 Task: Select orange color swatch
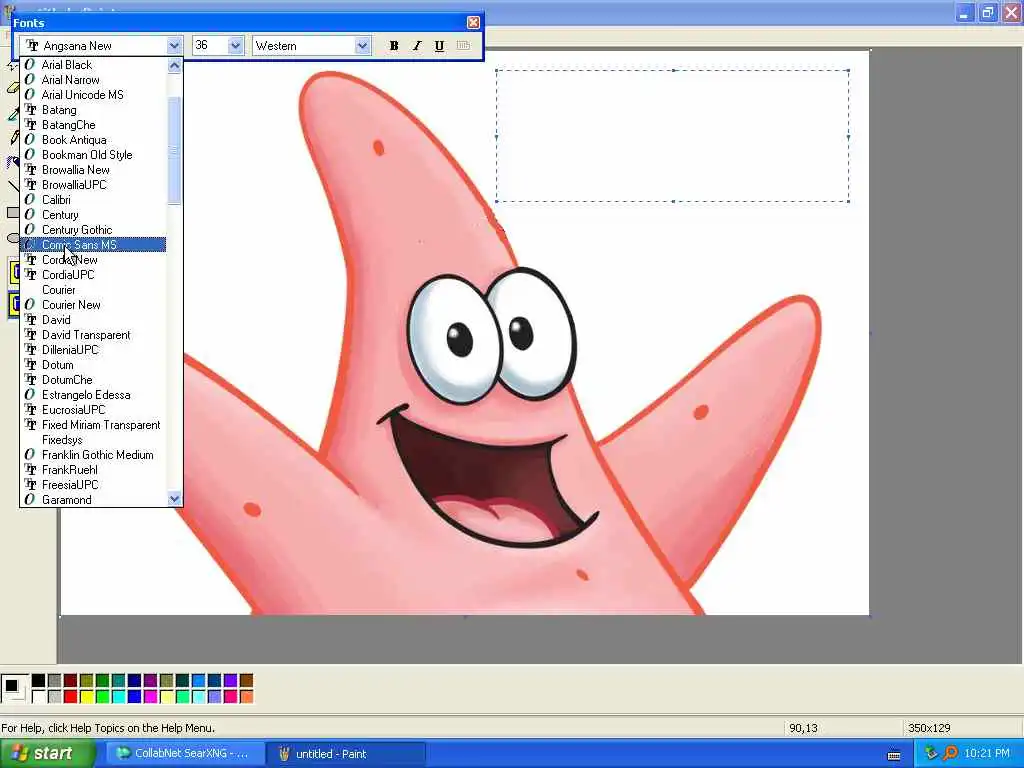(246, 696)
